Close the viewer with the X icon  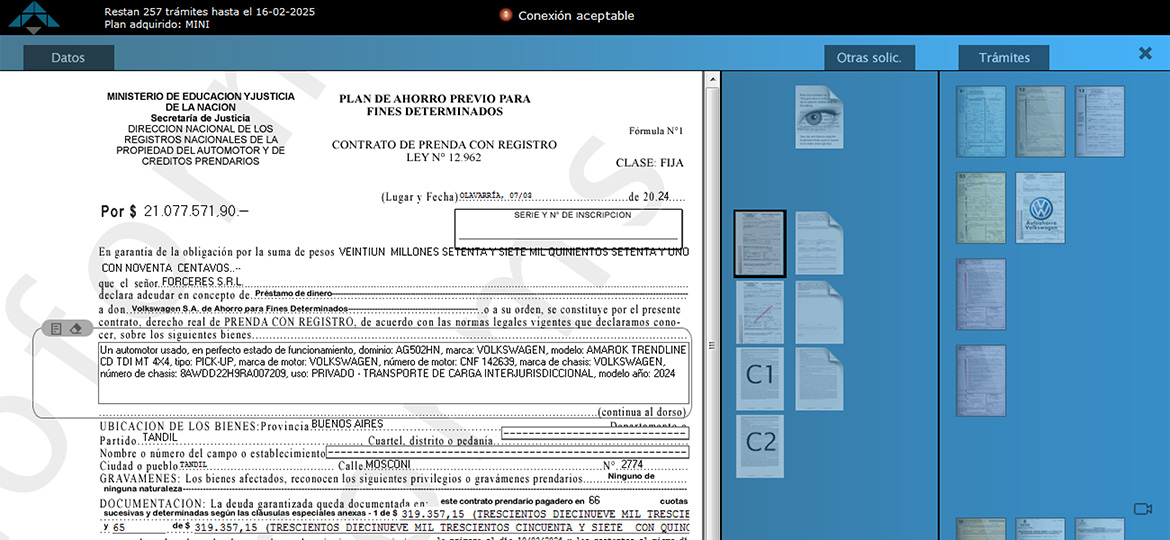pyautogui.click(x=1145, y=54)
